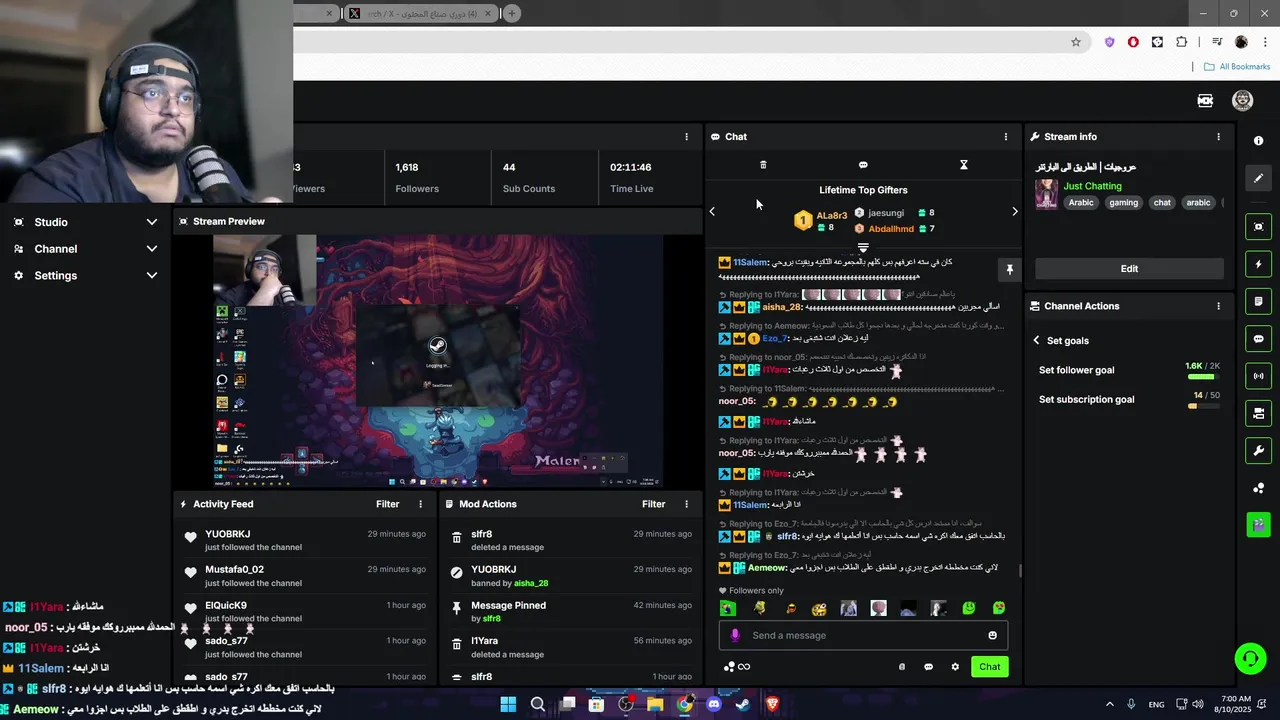
Task: Collapse the gifters banner arrow
Action: (863, 247)
